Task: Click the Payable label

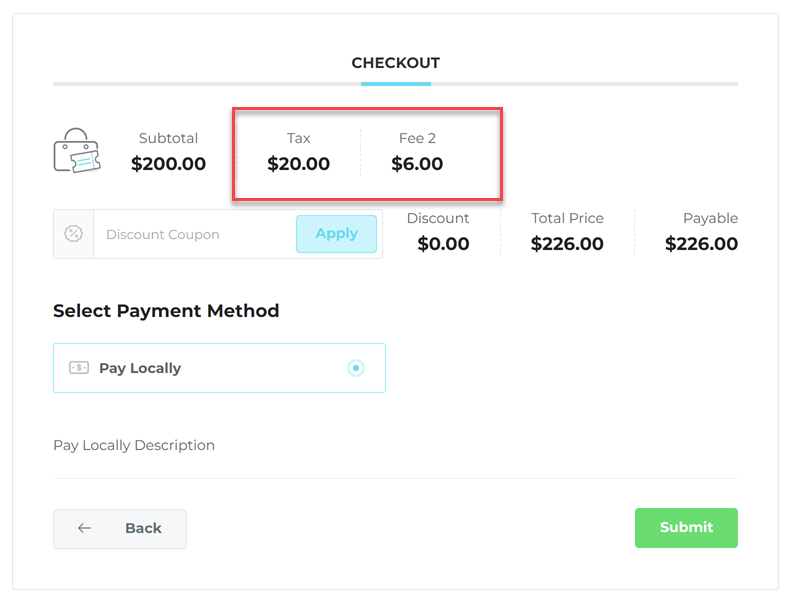Action: [x=710, y=218]
